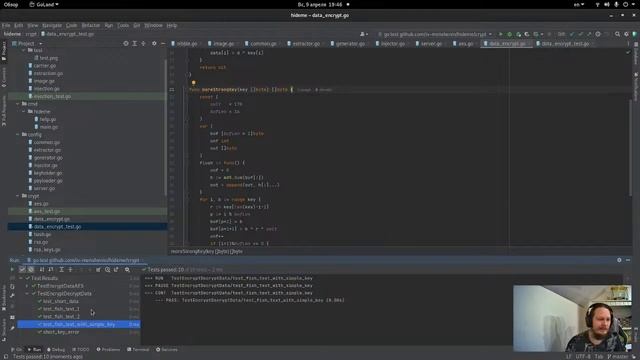The width and height of the screenshot is (640, 360).
Task: Click Expand All icon in Project panel header
Action: 134,43
